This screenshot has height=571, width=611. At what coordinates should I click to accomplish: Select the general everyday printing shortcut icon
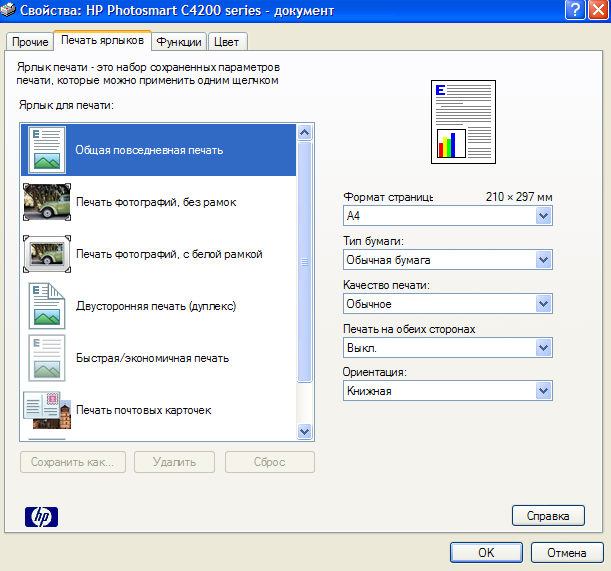pos(47,150)
